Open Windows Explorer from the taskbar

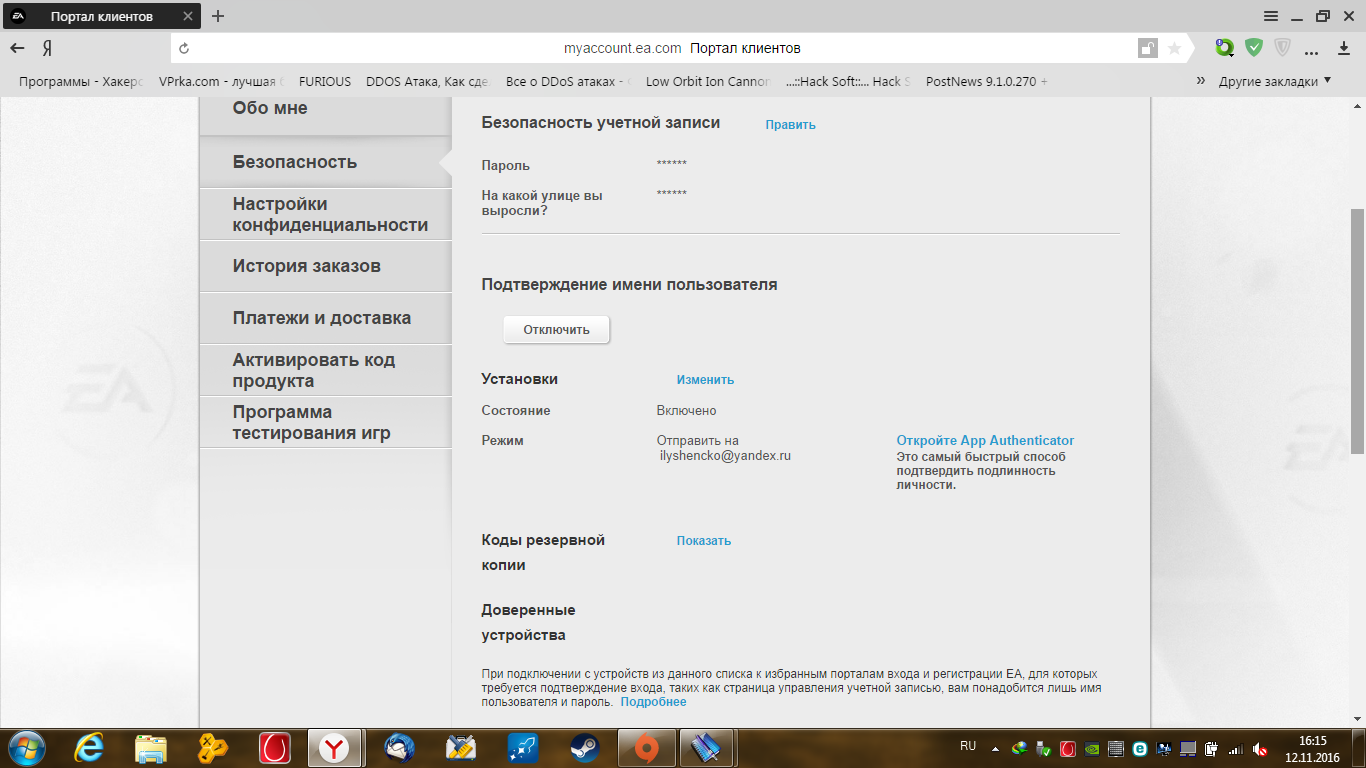(x=151, y=748)
